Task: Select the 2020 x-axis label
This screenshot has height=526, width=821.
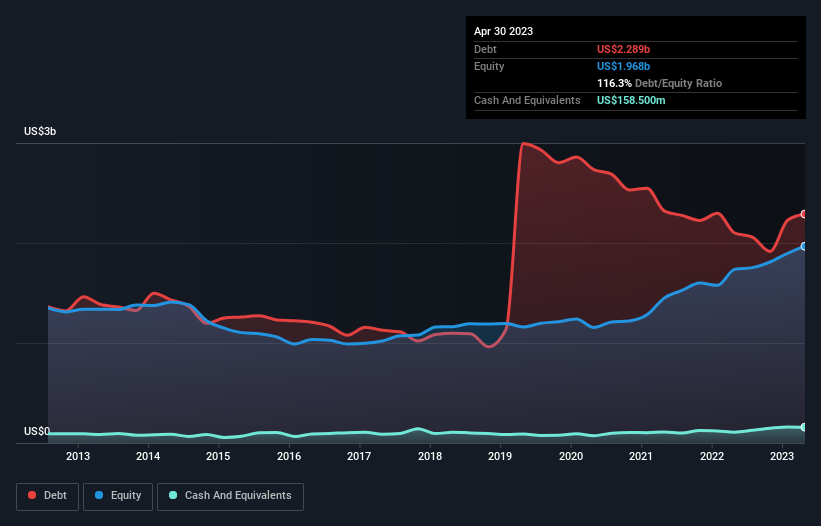Action: [571, 456]
